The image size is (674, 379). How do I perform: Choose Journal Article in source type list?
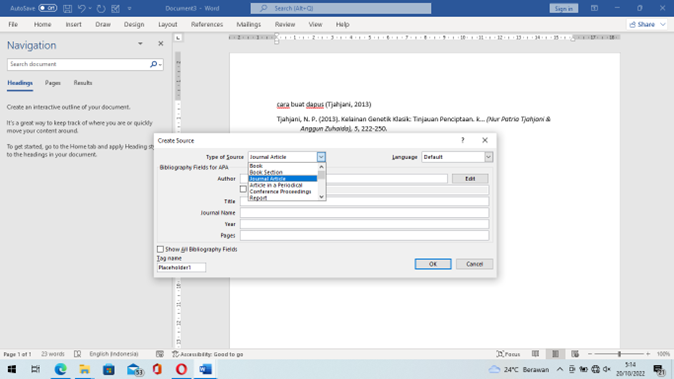(282, 178)
